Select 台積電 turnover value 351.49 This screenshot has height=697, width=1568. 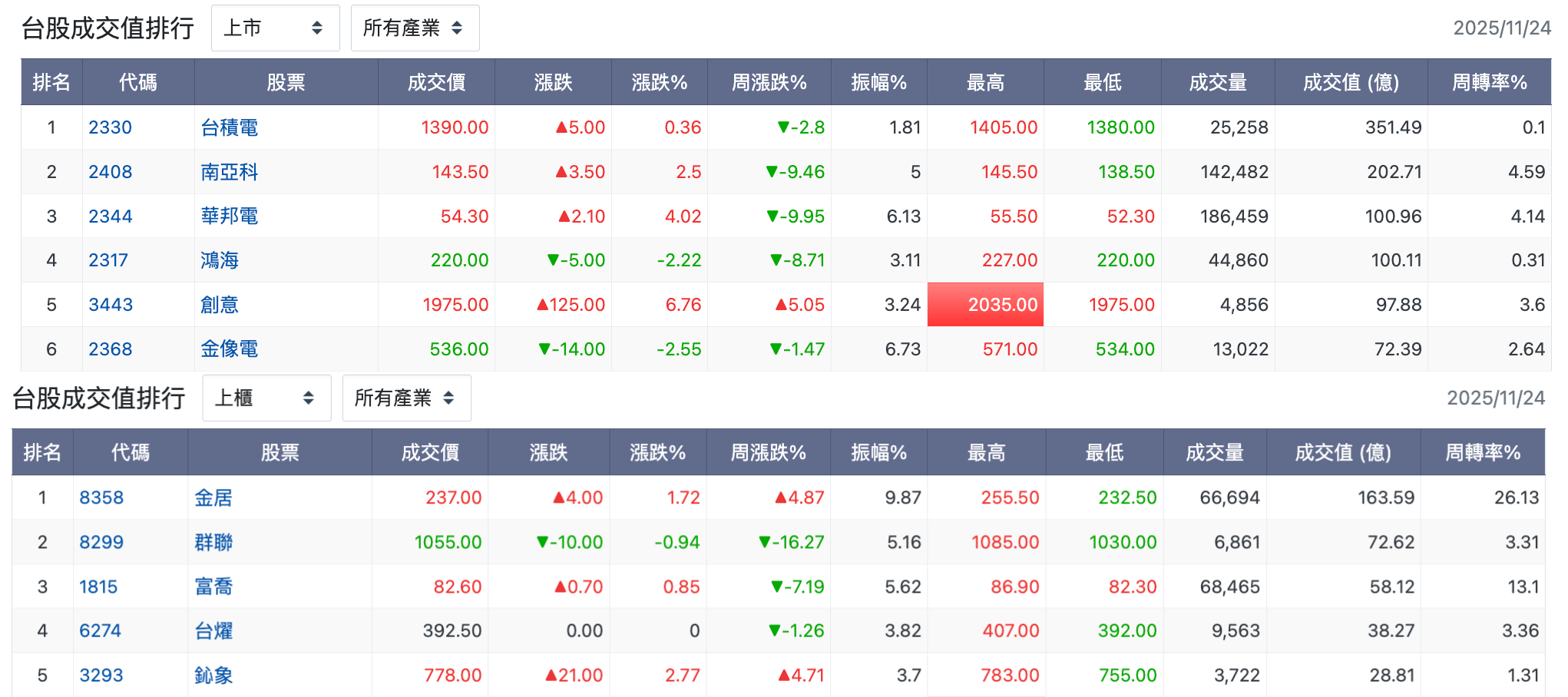tap(1394, 127)
